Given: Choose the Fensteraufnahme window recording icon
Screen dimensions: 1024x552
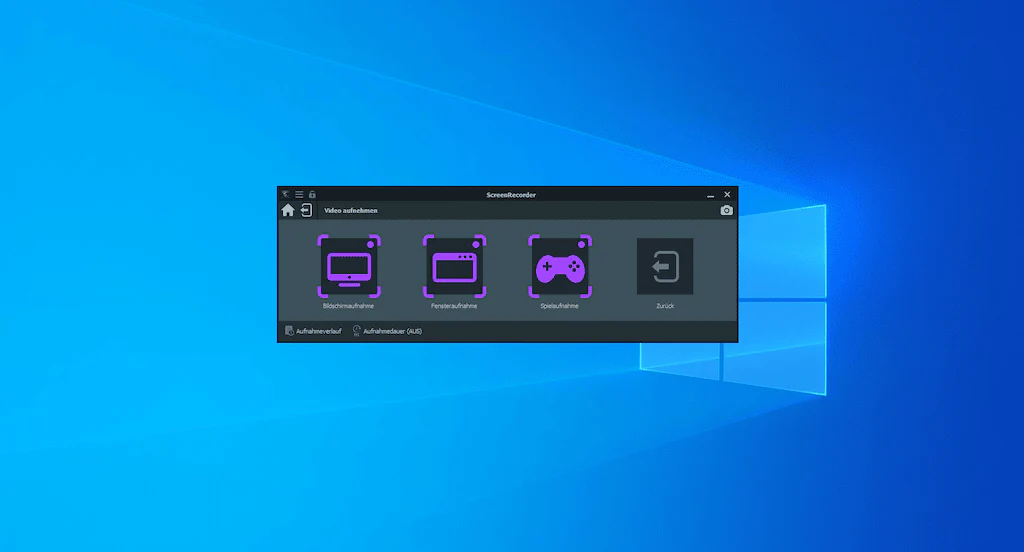Looking at the screenshot, I should pos(455,266).
